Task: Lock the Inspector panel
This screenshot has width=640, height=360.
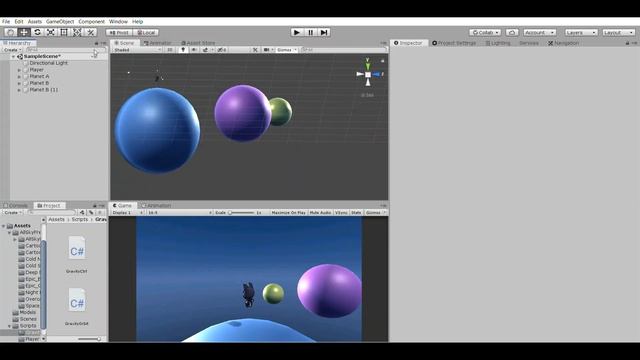Action: click(x=627, y=43)
